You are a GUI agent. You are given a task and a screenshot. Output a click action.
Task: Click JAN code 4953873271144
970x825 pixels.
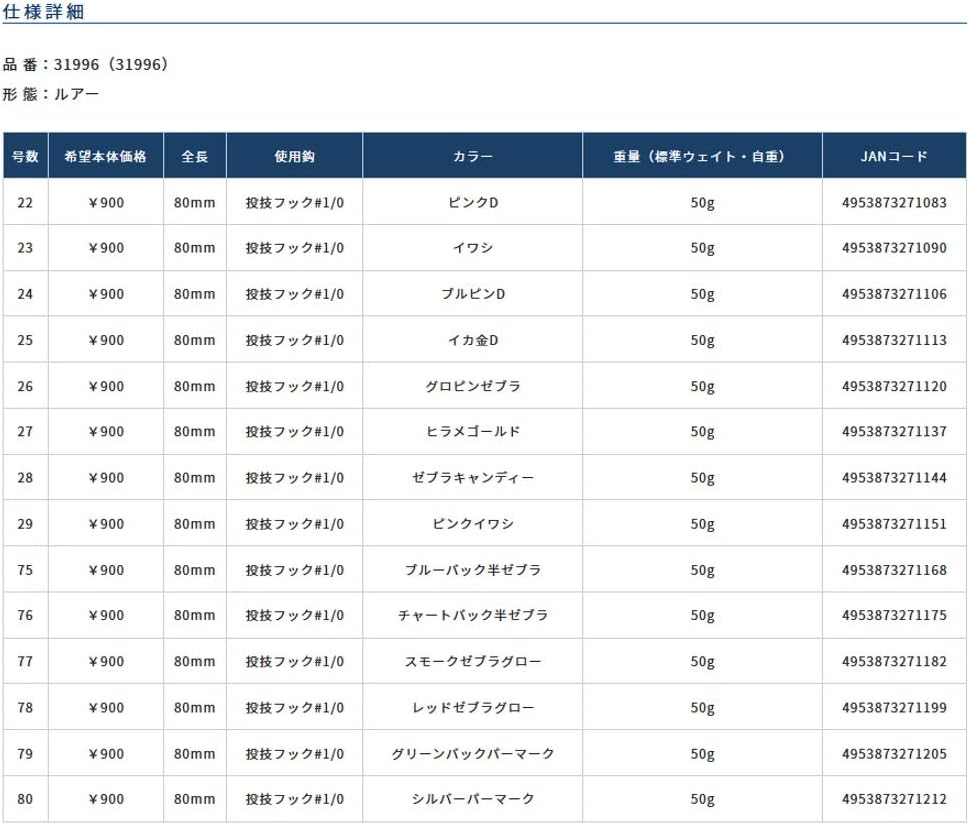click(x=894, y=477)
